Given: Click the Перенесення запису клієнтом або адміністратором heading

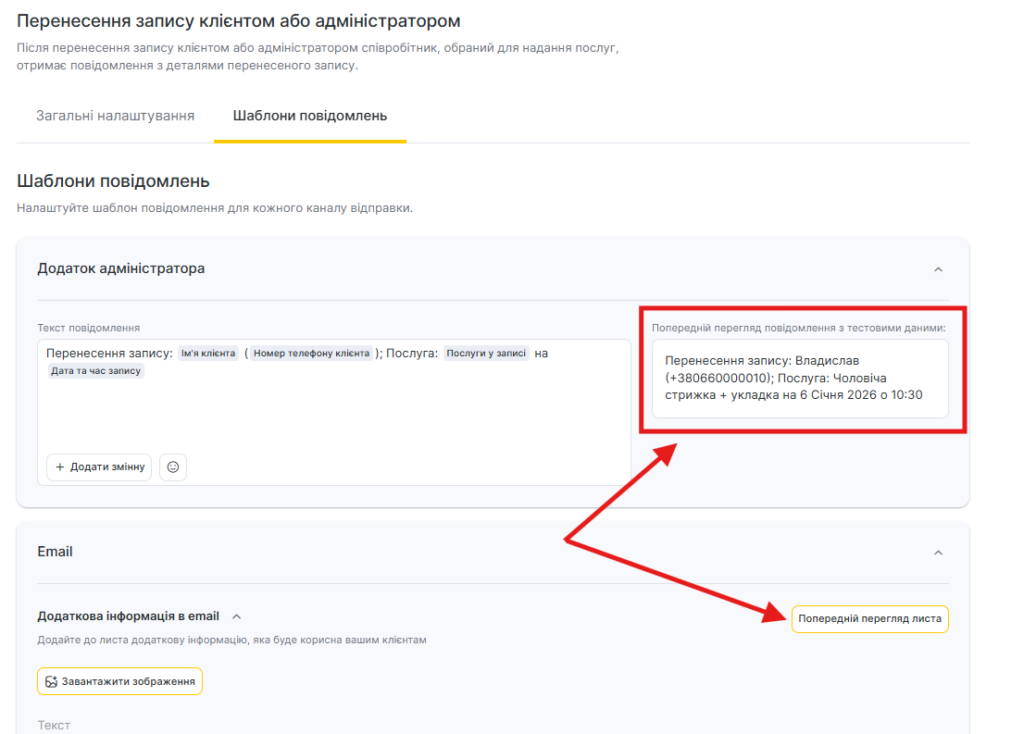Looking at the screenshot, I should pos(238,21).
